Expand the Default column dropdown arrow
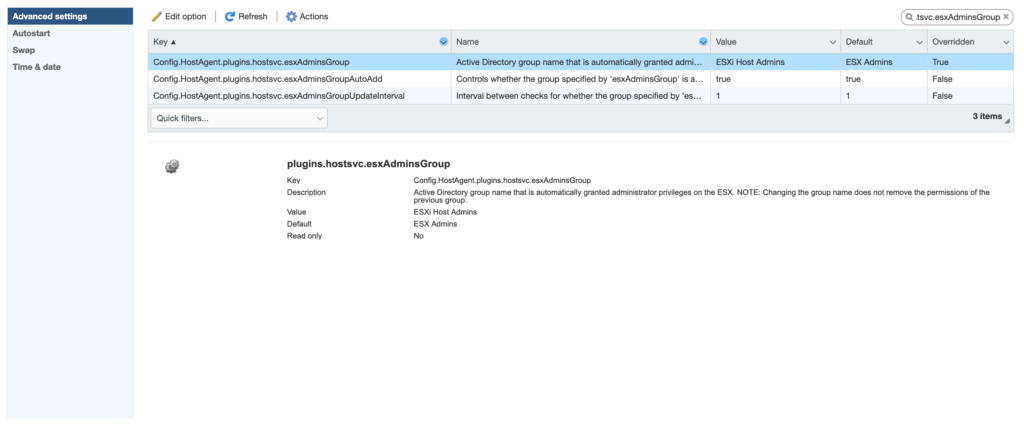 918,42
